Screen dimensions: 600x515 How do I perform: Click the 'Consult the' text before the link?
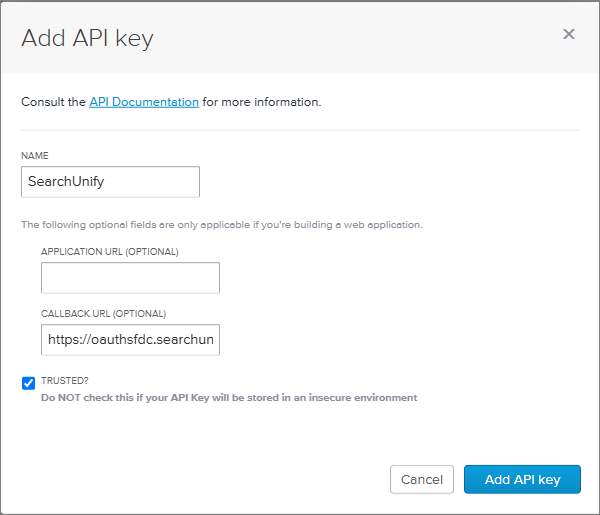point(54,102)
